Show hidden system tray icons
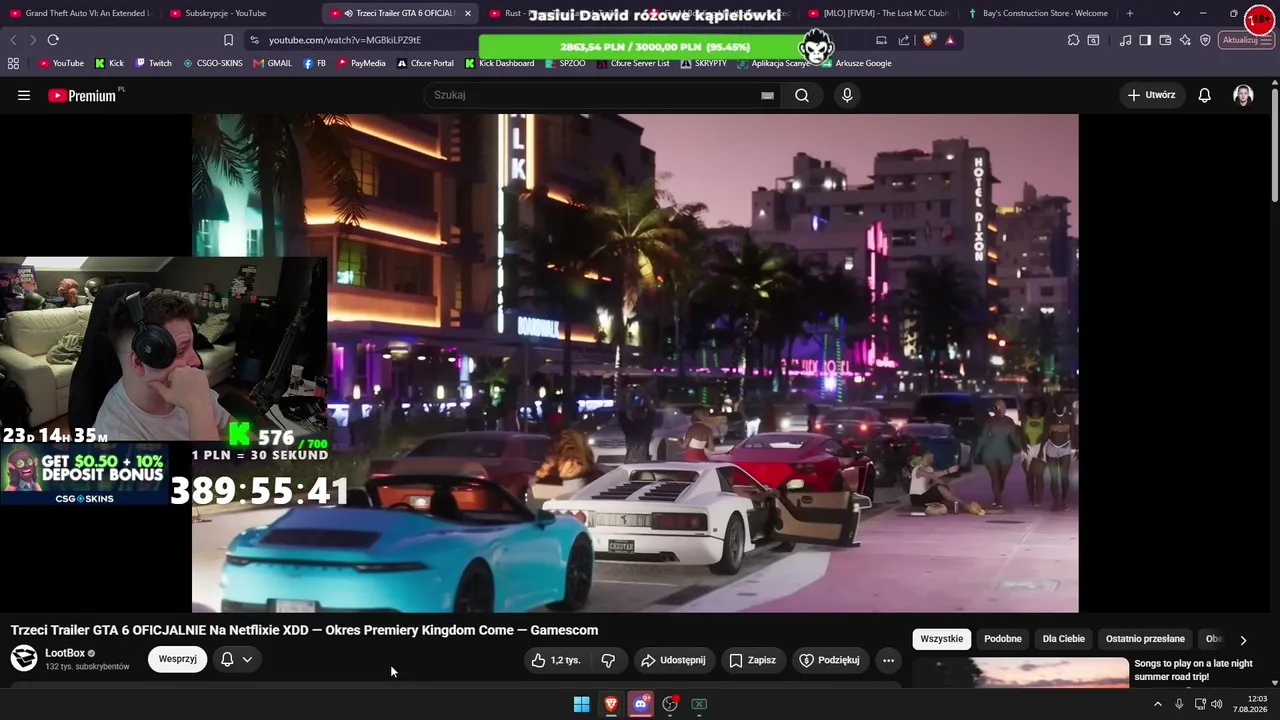1280x720 pixels. coord(1158,704)
